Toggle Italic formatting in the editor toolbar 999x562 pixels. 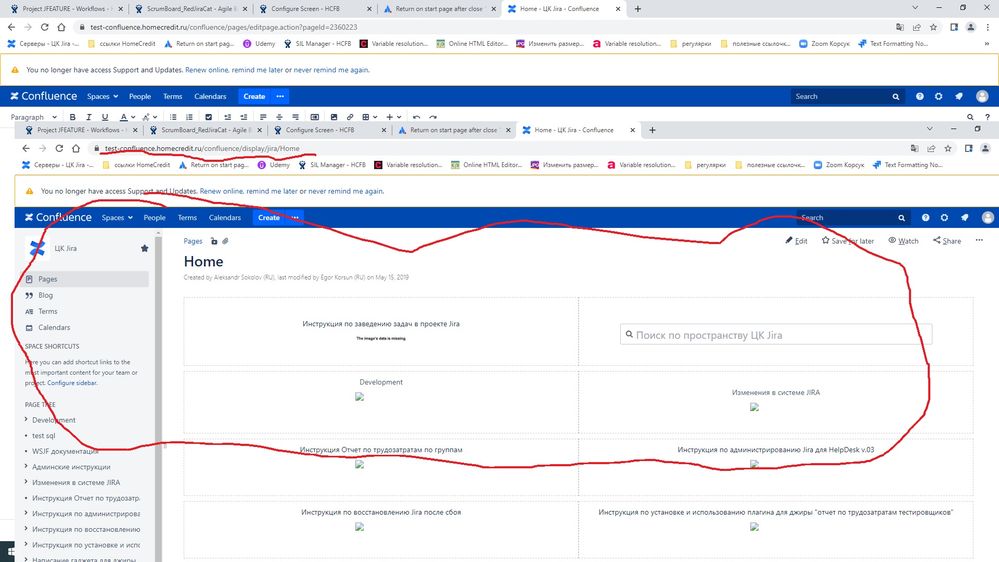[x=89, y=117]
